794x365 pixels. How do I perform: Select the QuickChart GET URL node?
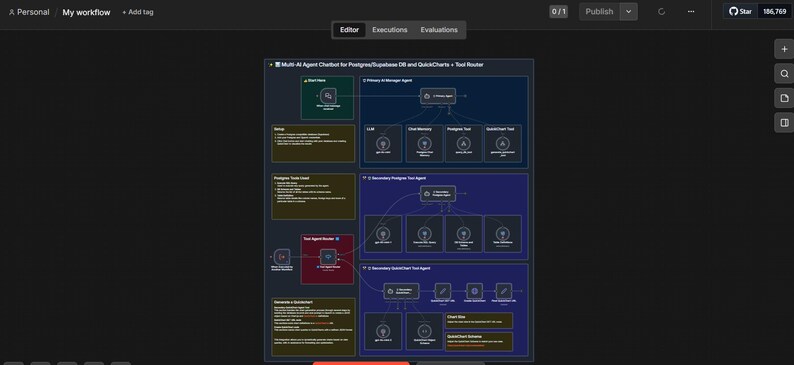click(x=443, y=291)
